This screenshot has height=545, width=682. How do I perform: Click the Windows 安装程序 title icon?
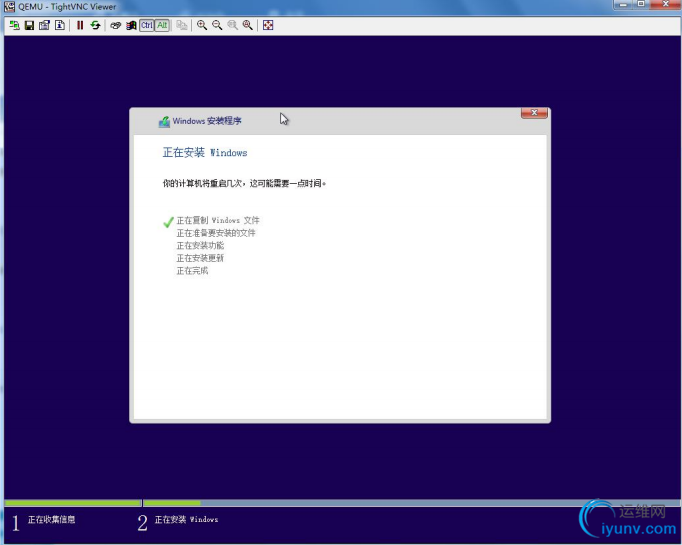click(x=164, y=121)
